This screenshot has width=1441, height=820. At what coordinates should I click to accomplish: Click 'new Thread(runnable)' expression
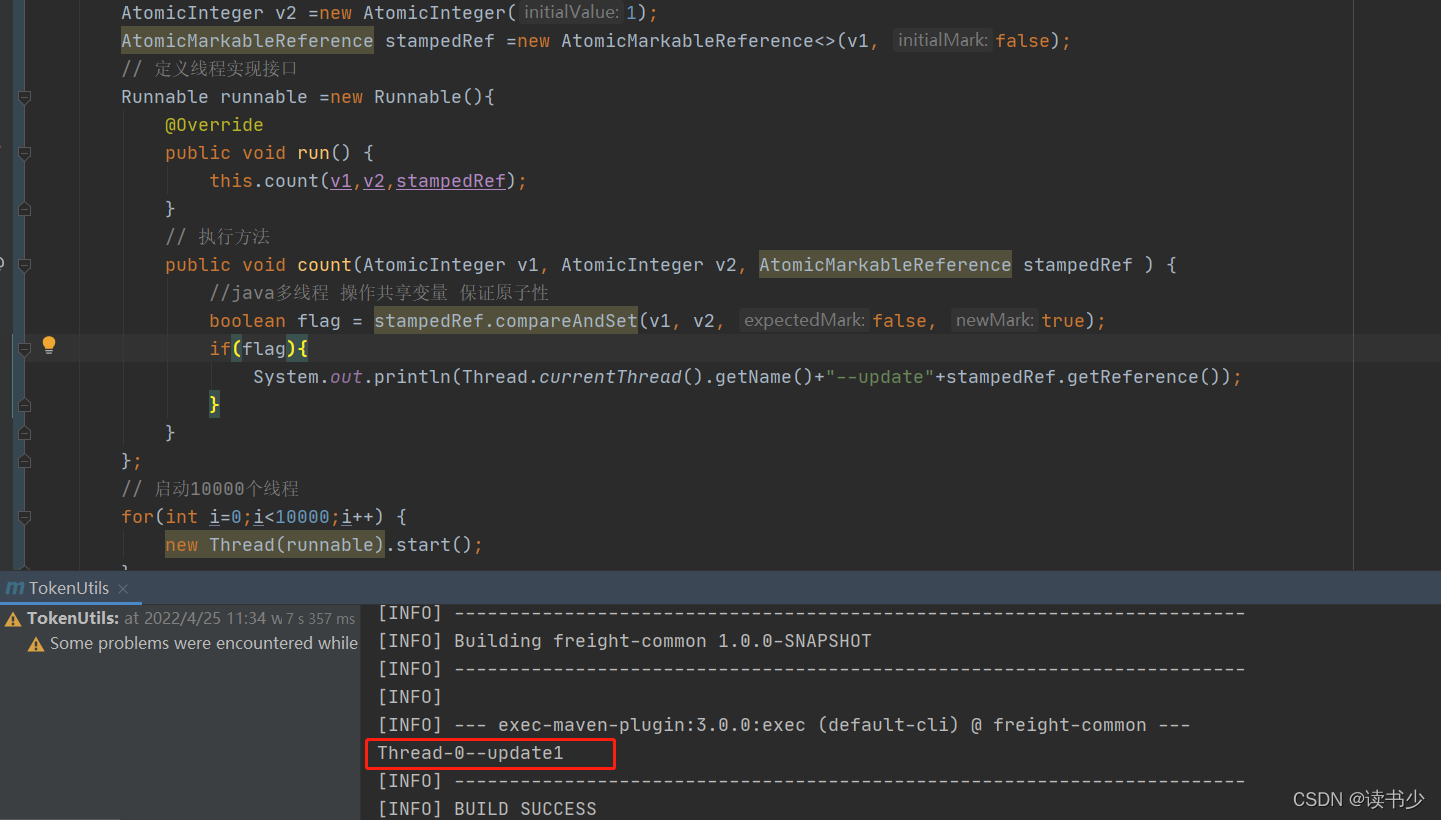(275, 545)
